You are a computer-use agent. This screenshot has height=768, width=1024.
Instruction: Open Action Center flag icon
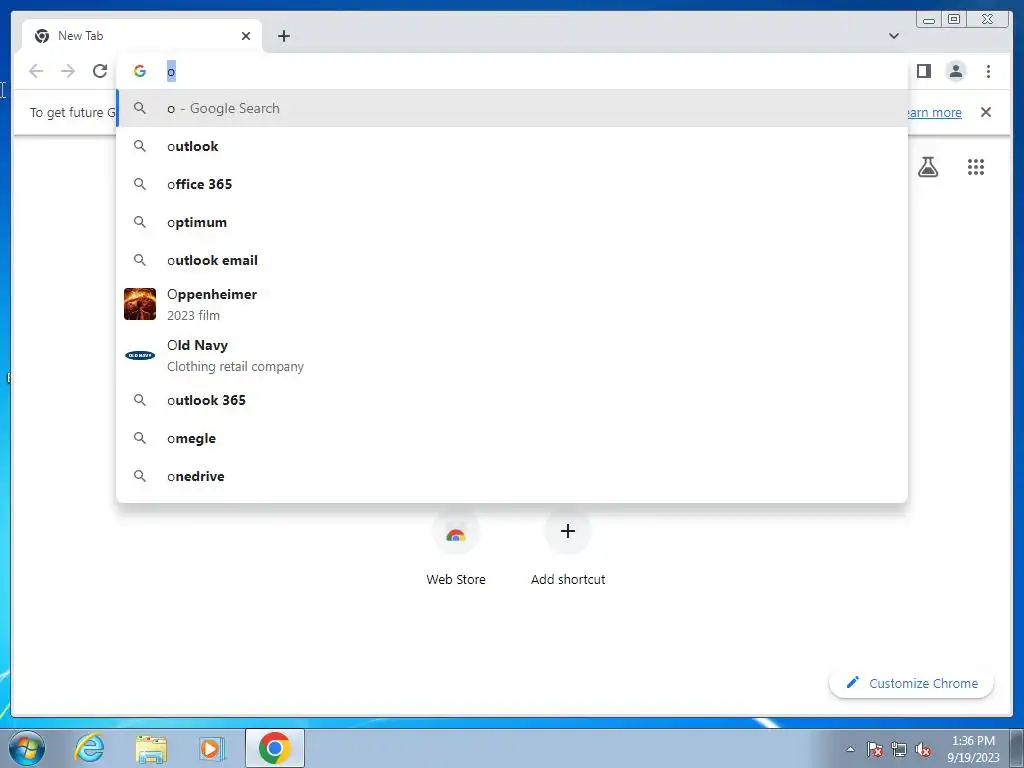(875, 749)
